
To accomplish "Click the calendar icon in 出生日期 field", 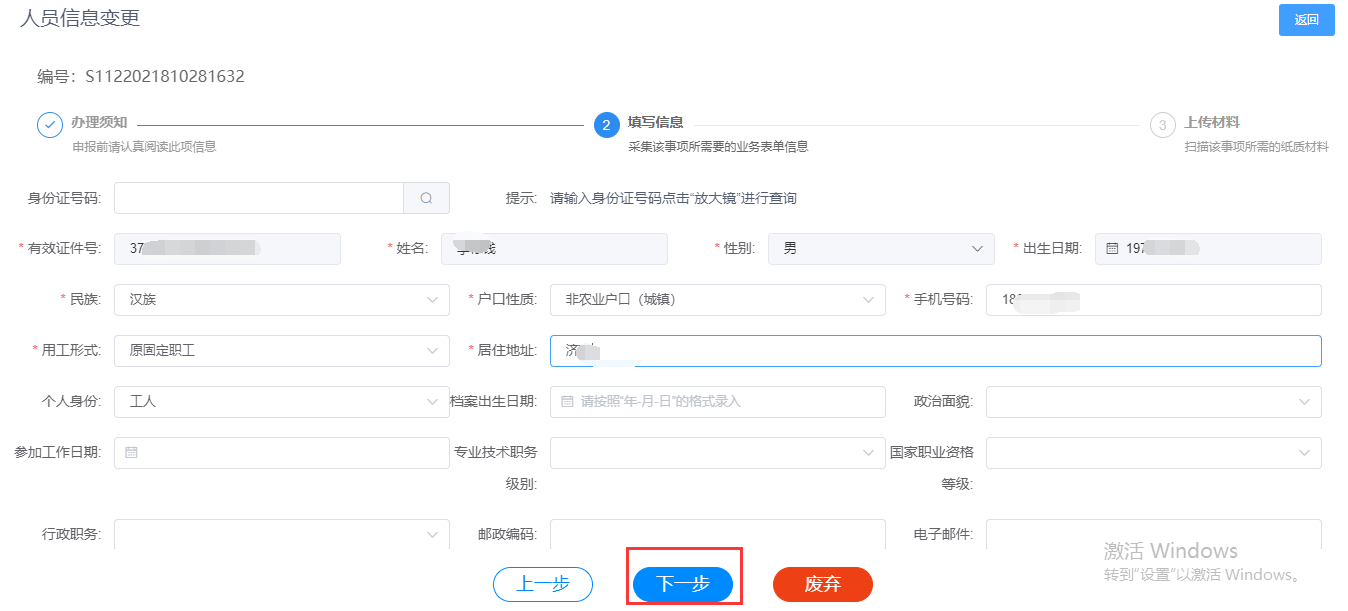I will [1111, 248].
